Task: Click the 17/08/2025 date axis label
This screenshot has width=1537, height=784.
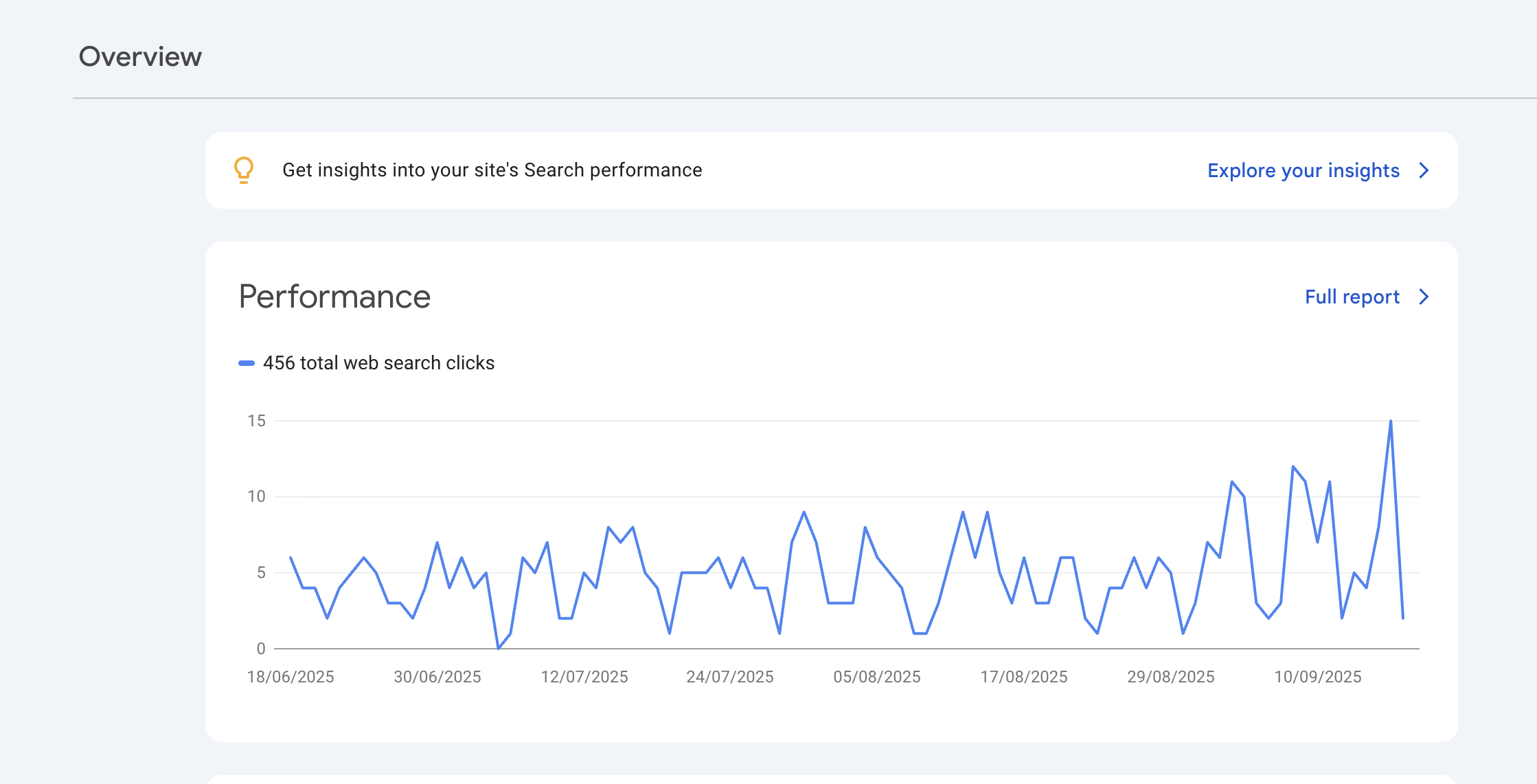Action: (x=1024, y=677)
